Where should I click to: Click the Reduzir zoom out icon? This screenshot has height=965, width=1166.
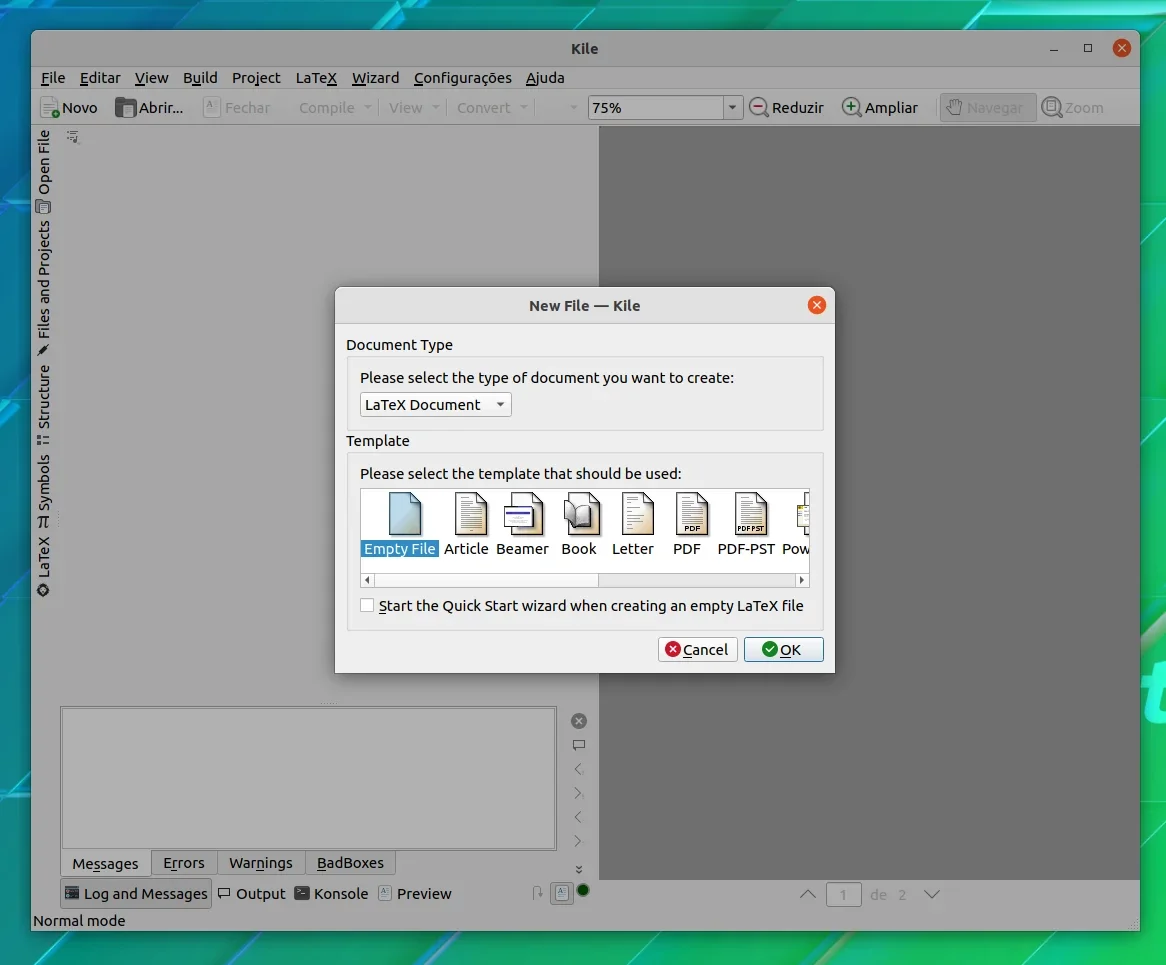click(758, 108)
